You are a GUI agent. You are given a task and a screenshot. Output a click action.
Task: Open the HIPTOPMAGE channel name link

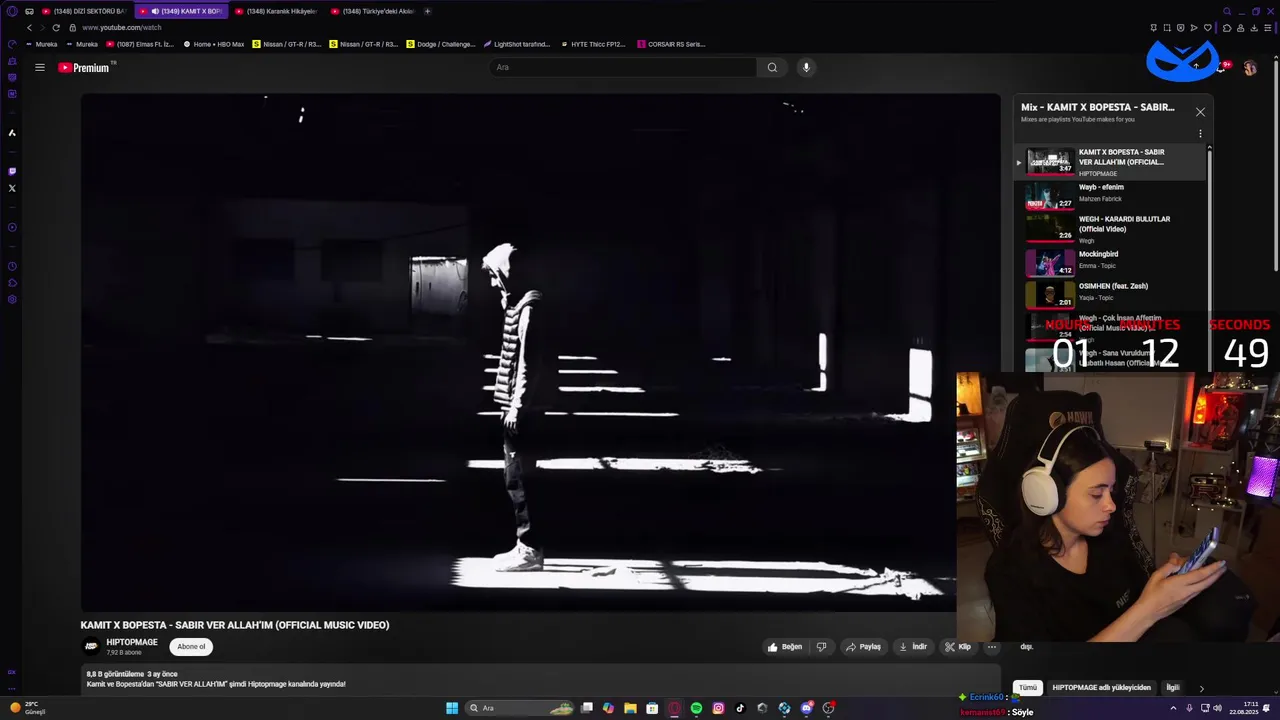tap(132, 642)
